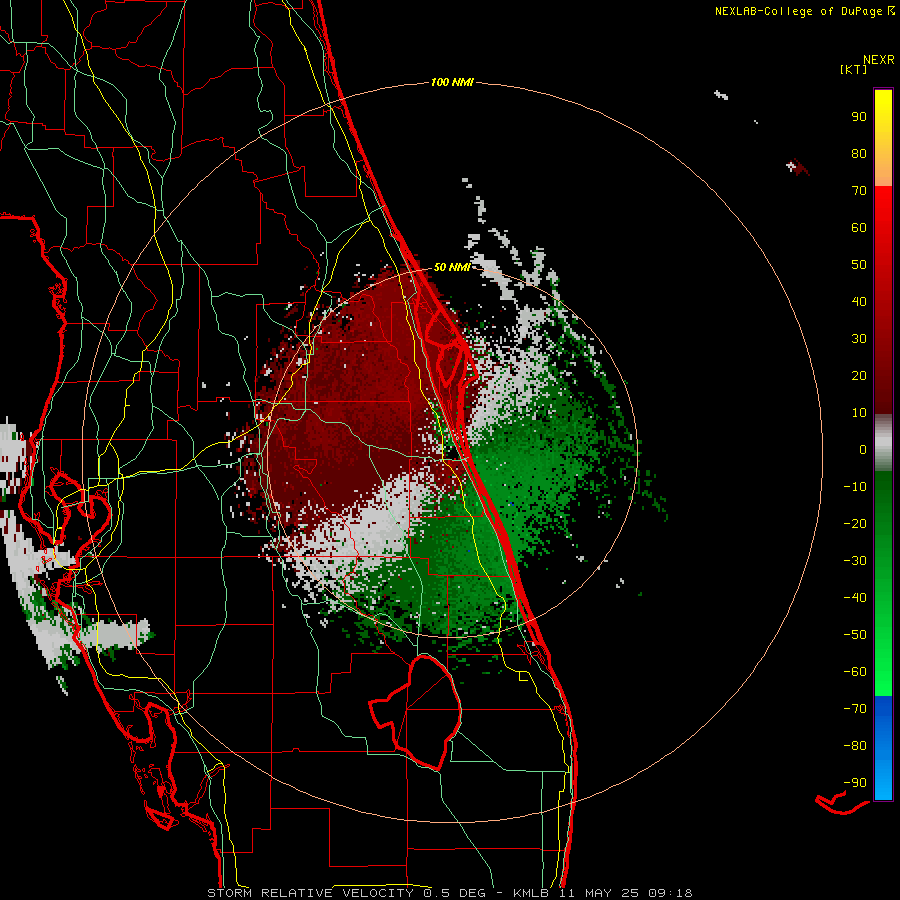
Task: Click the 90 value on the velocity scale
Action: coord(859,117)
